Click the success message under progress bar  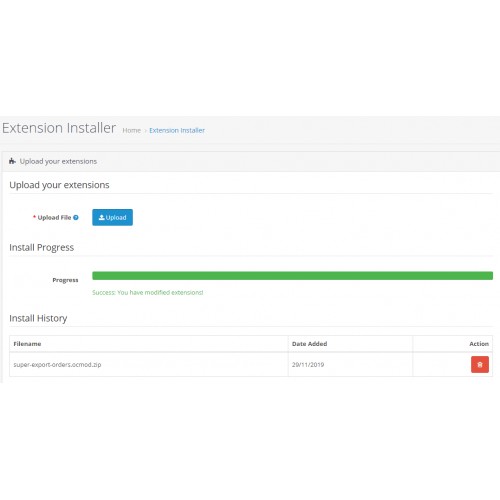pyautogui.click(x=148, y=292)
